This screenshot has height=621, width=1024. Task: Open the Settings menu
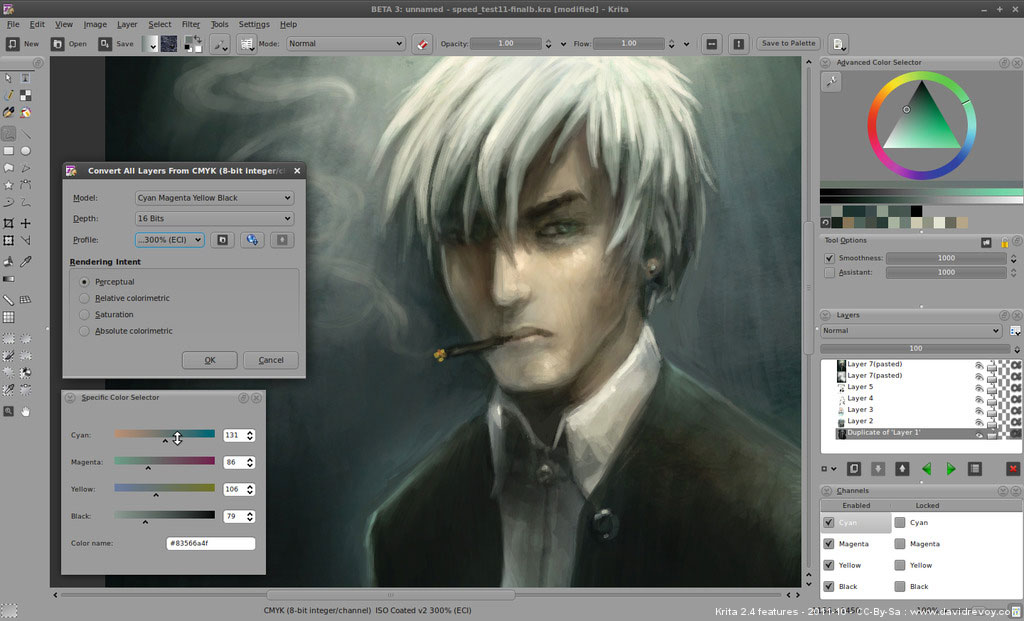[x=254, y=24]
